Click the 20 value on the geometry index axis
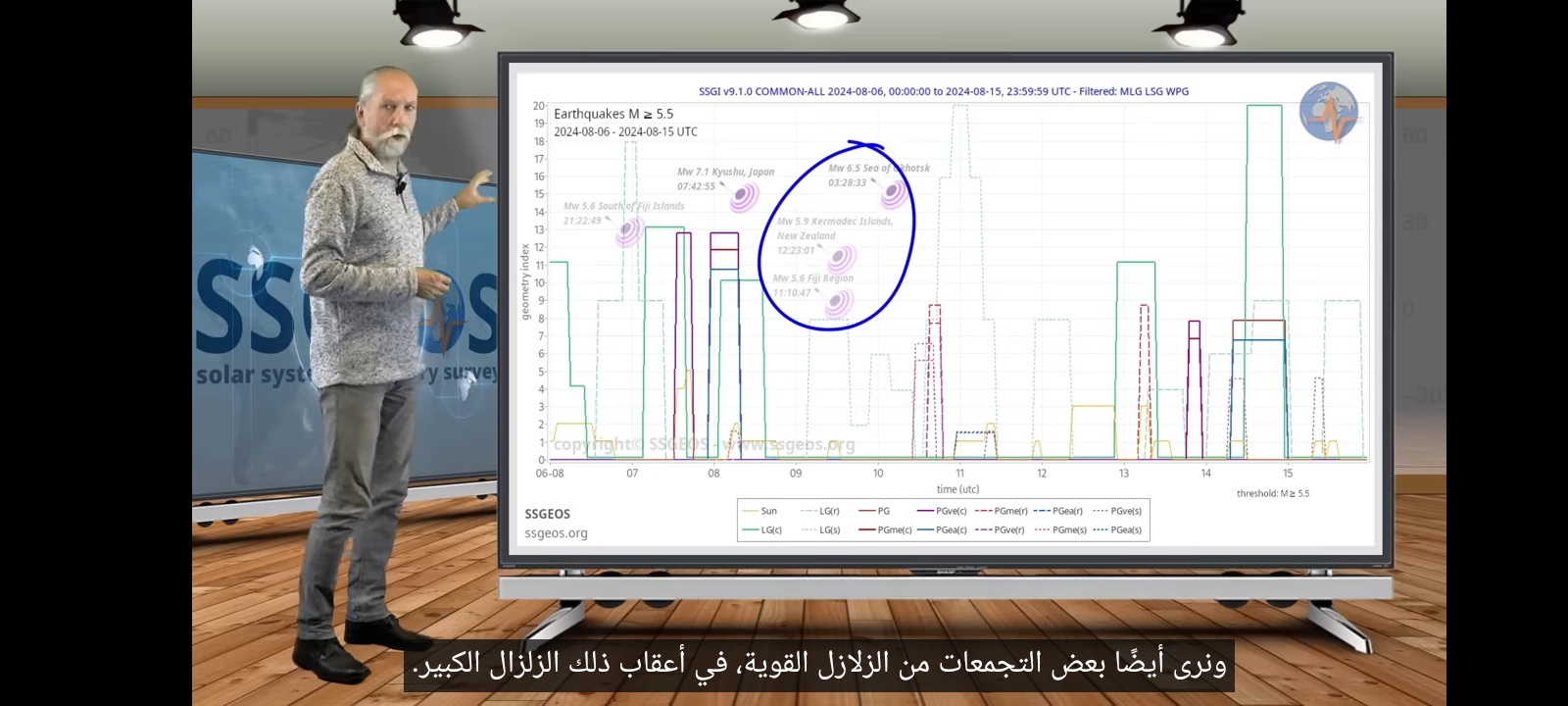The width and height of the screenshot is (1568, 706). [x=539, y=106]
